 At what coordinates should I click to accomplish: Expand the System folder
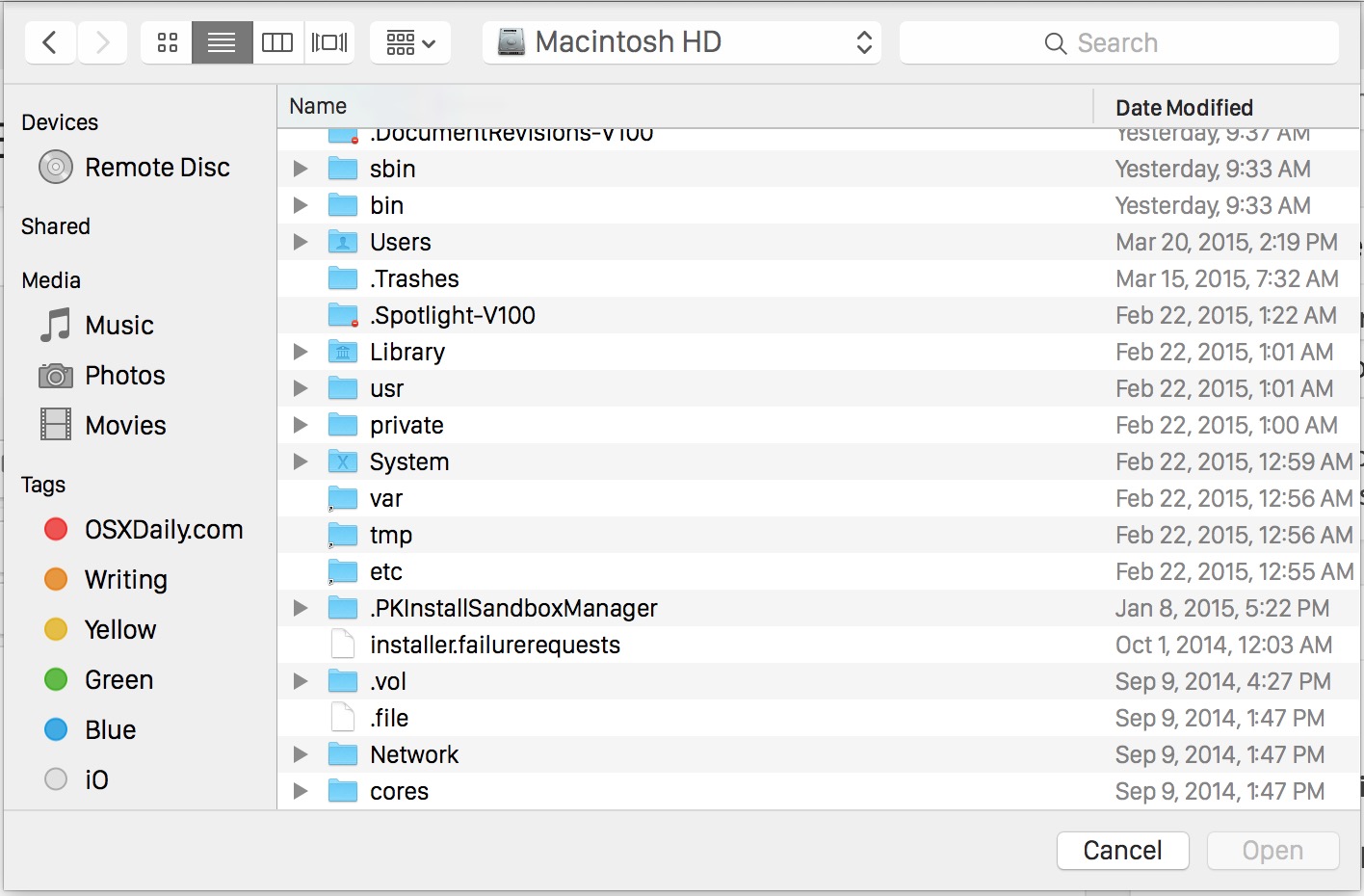pyautogui.click(x=300, y=461)
